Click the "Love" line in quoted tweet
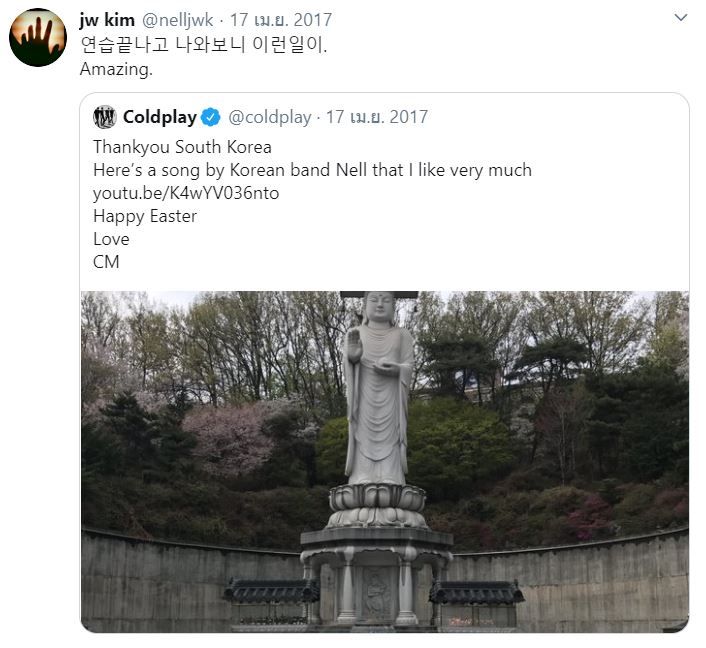This screenshot has height=648, width=706. pyautogui.click(x=111, y=239)
